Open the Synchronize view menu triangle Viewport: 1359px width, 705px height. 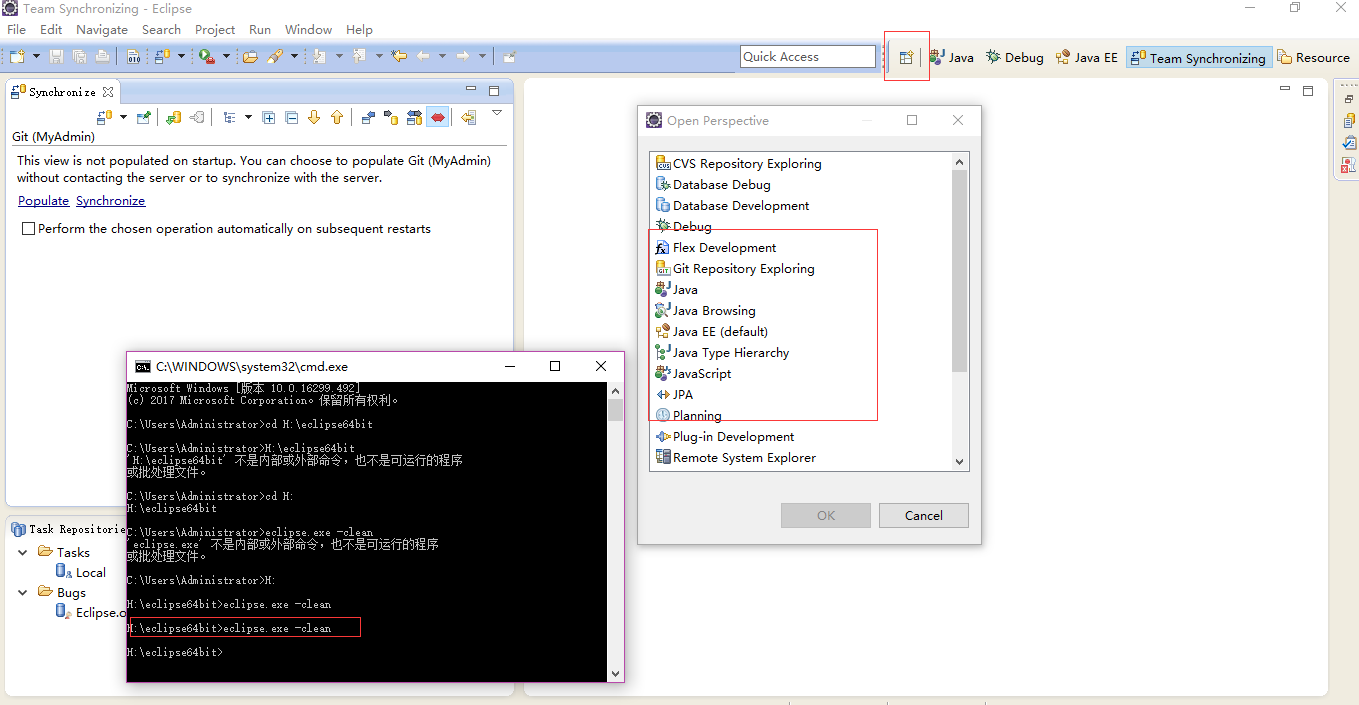pyautogui.click(x=496, y=114)
